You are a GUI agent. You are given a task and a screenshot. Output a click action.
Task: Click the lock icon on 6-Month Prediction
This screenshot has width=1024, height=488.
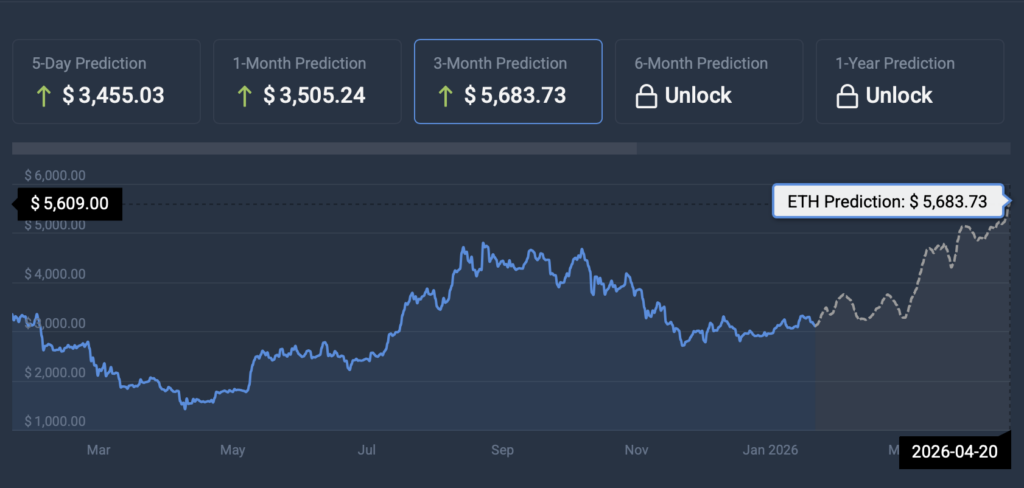coord(646,96)
